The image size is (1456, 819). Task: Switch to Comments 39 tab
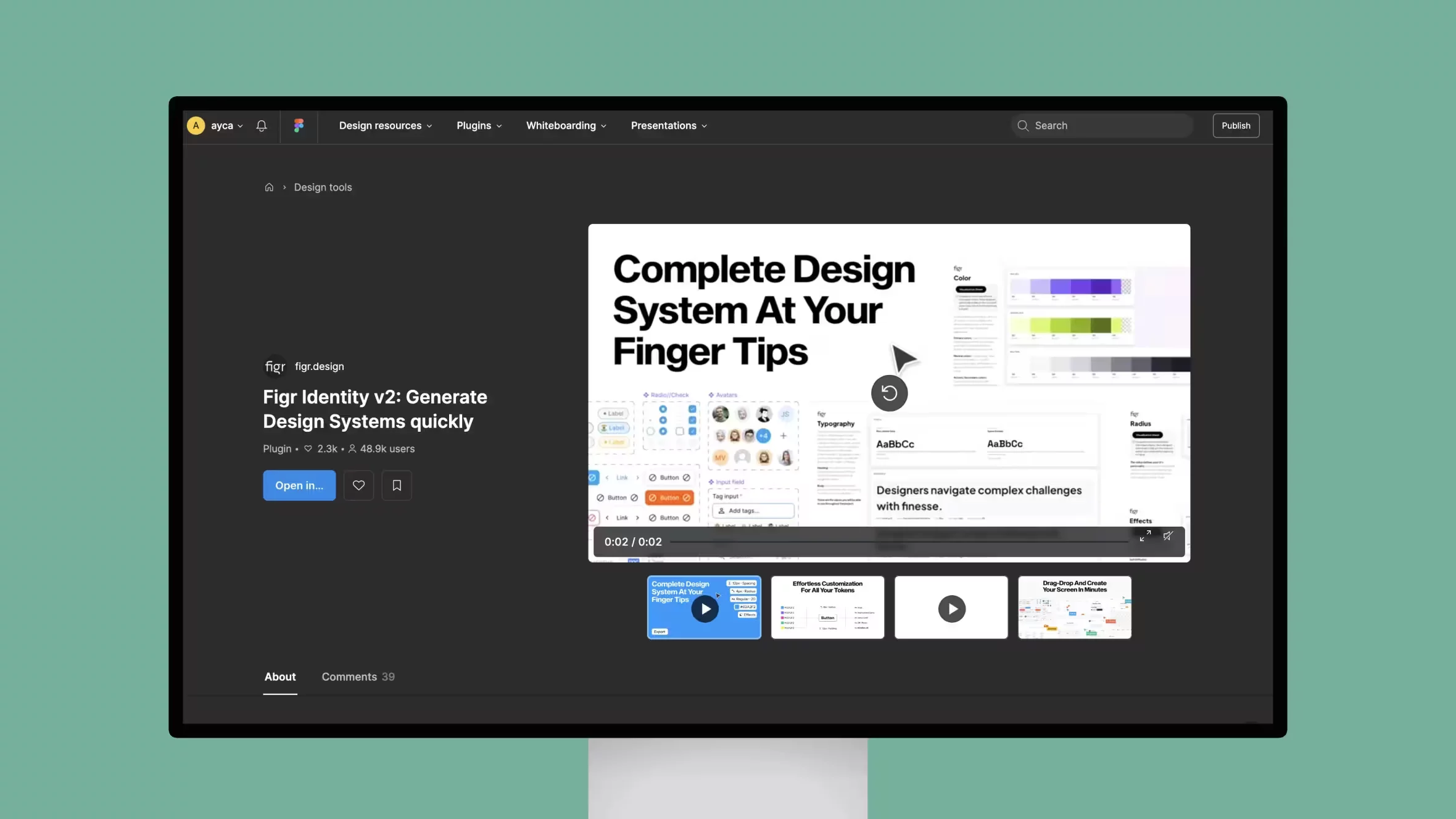coord(357,676)
